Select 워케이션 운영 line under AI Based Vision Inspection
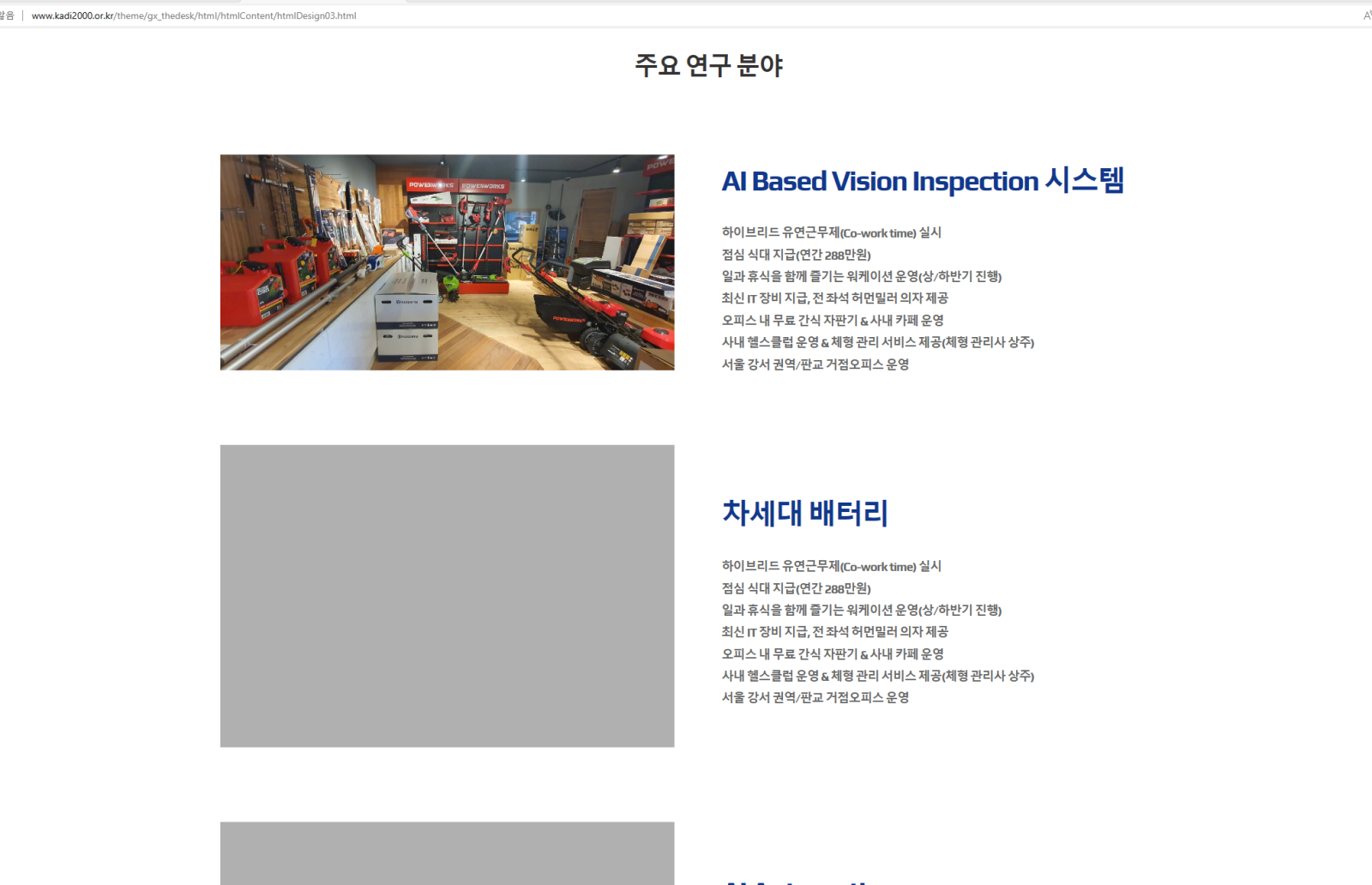The width and height of the screenshot is (1372, 885). [862, 276]
